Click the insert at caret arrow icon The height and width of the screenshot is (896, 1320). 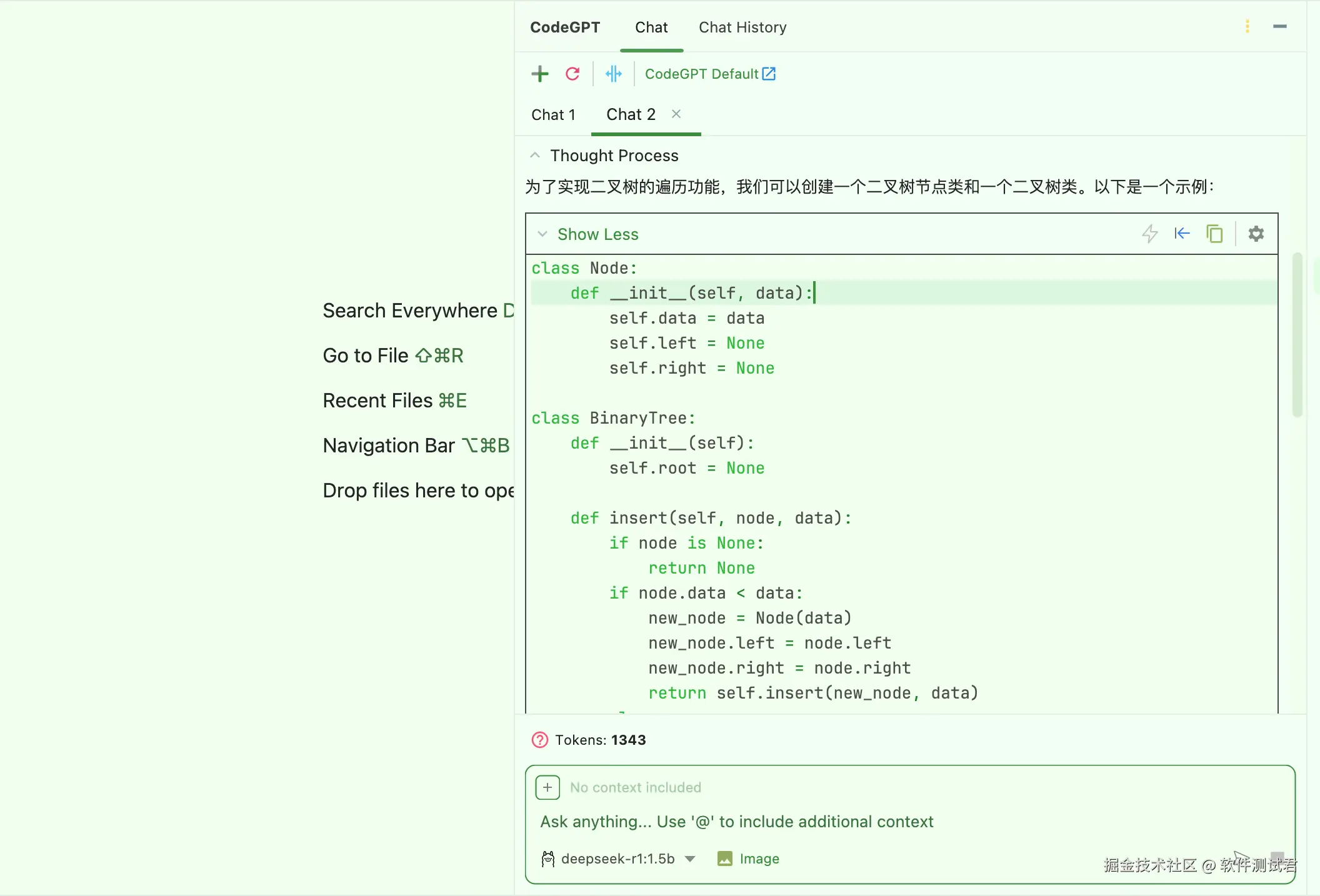click(x=1182, y=234)
